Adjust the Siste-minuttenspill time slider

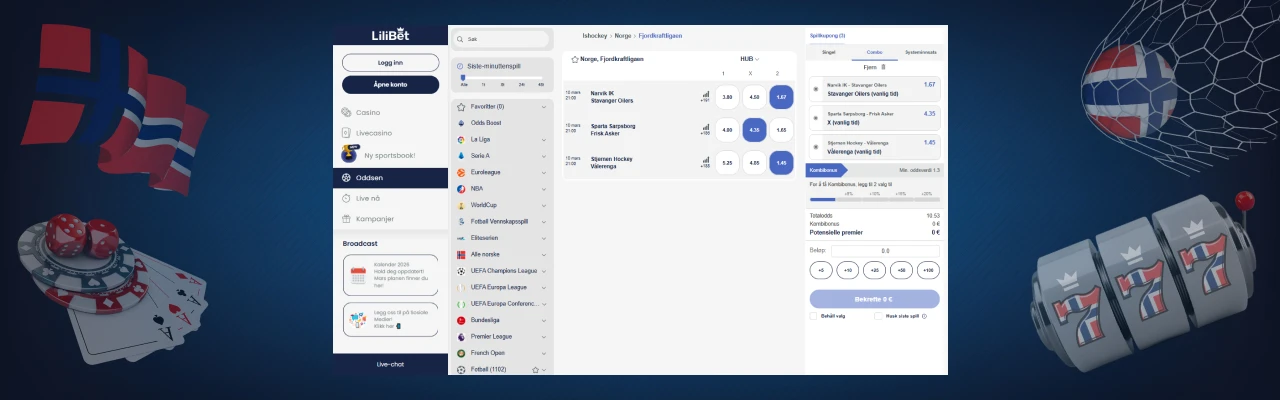464,77
